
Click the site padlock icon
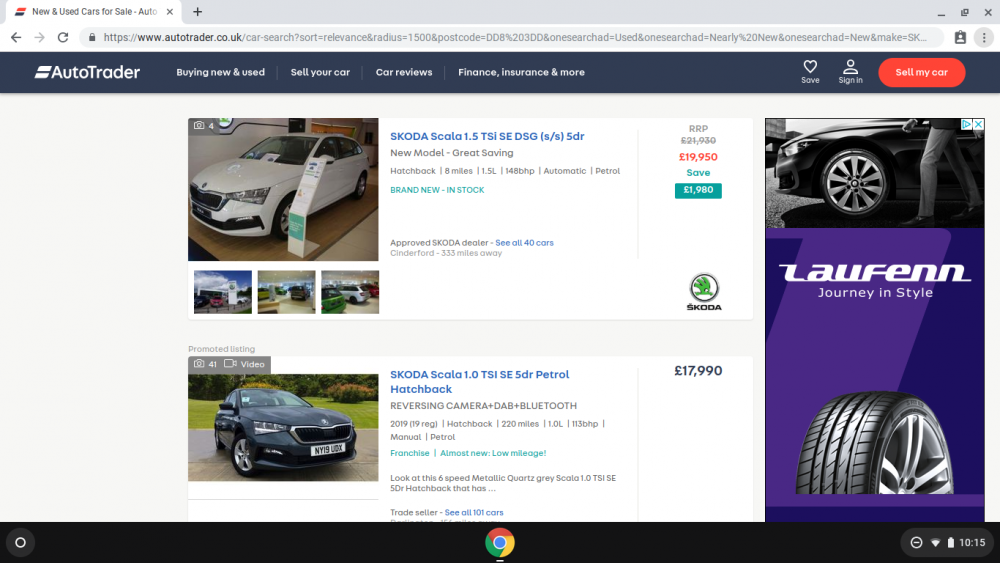[92, 38]
